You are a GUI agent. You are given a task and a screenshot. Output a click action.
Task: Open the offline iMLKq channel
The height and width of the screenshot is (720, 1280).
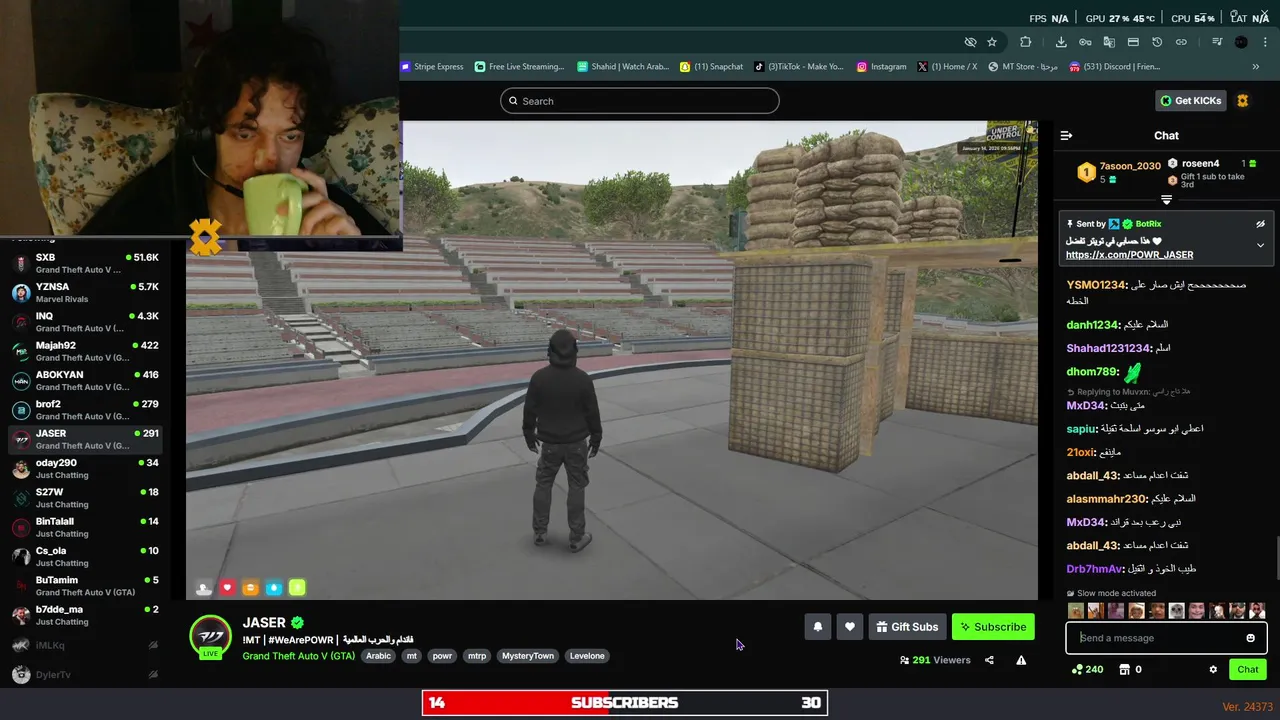click(x=85, y=645)
